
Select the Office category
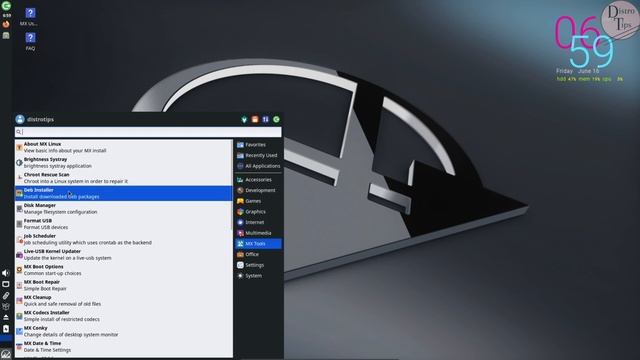(x=258, y=254)
